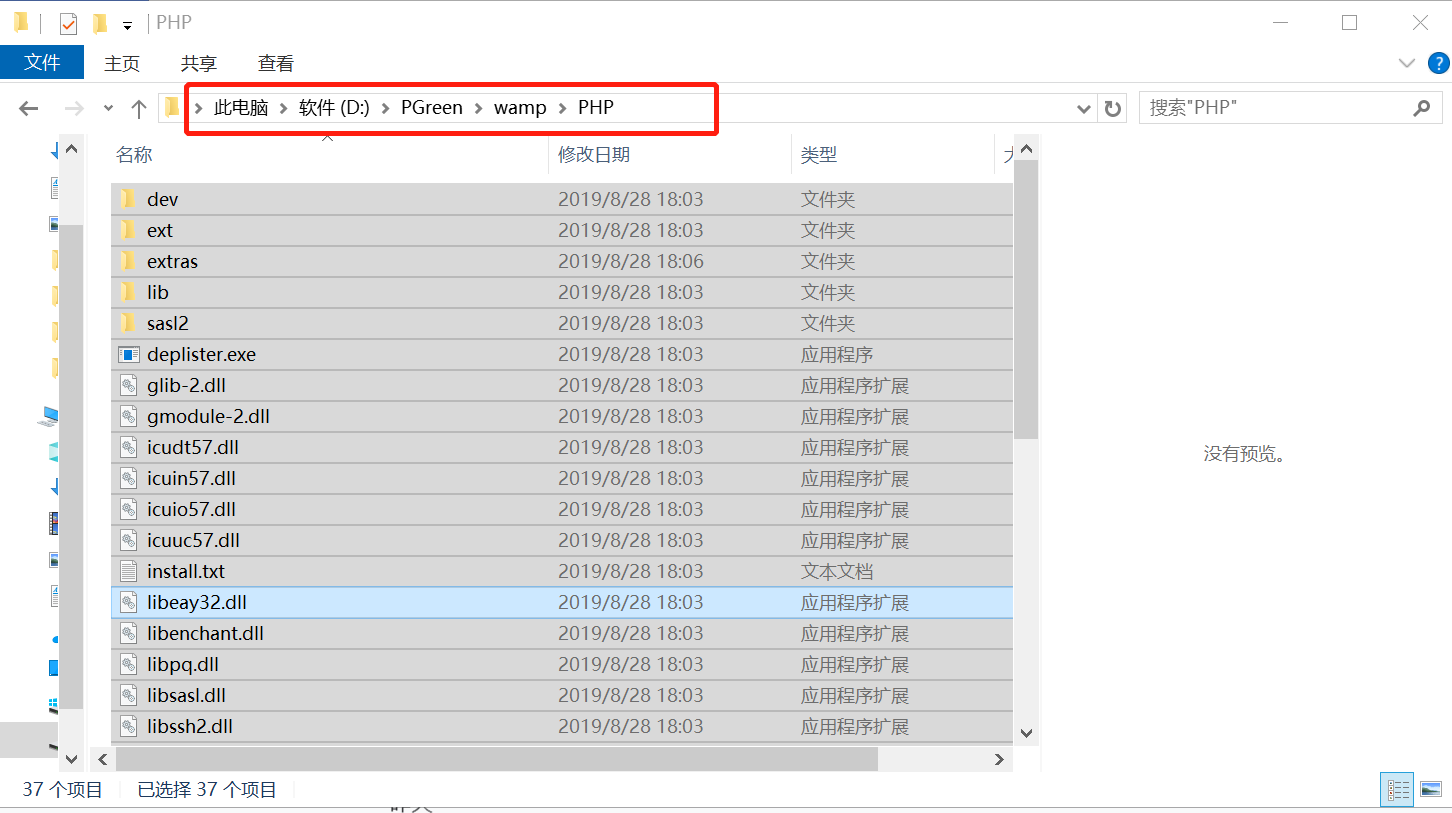Image resolution: width=1452 pixels, height=813 pixels.
Task: Click the glib-2.dll file icon
Action: pyautogui.click(x=128, y=385)
